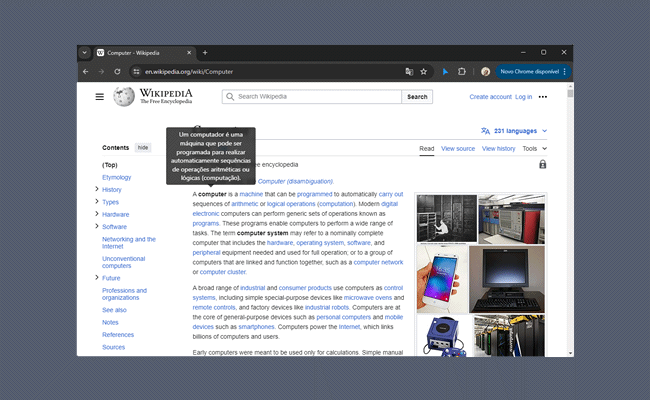Open the View history tab
This screenshot has width=650, height=400.
[498, 148]
